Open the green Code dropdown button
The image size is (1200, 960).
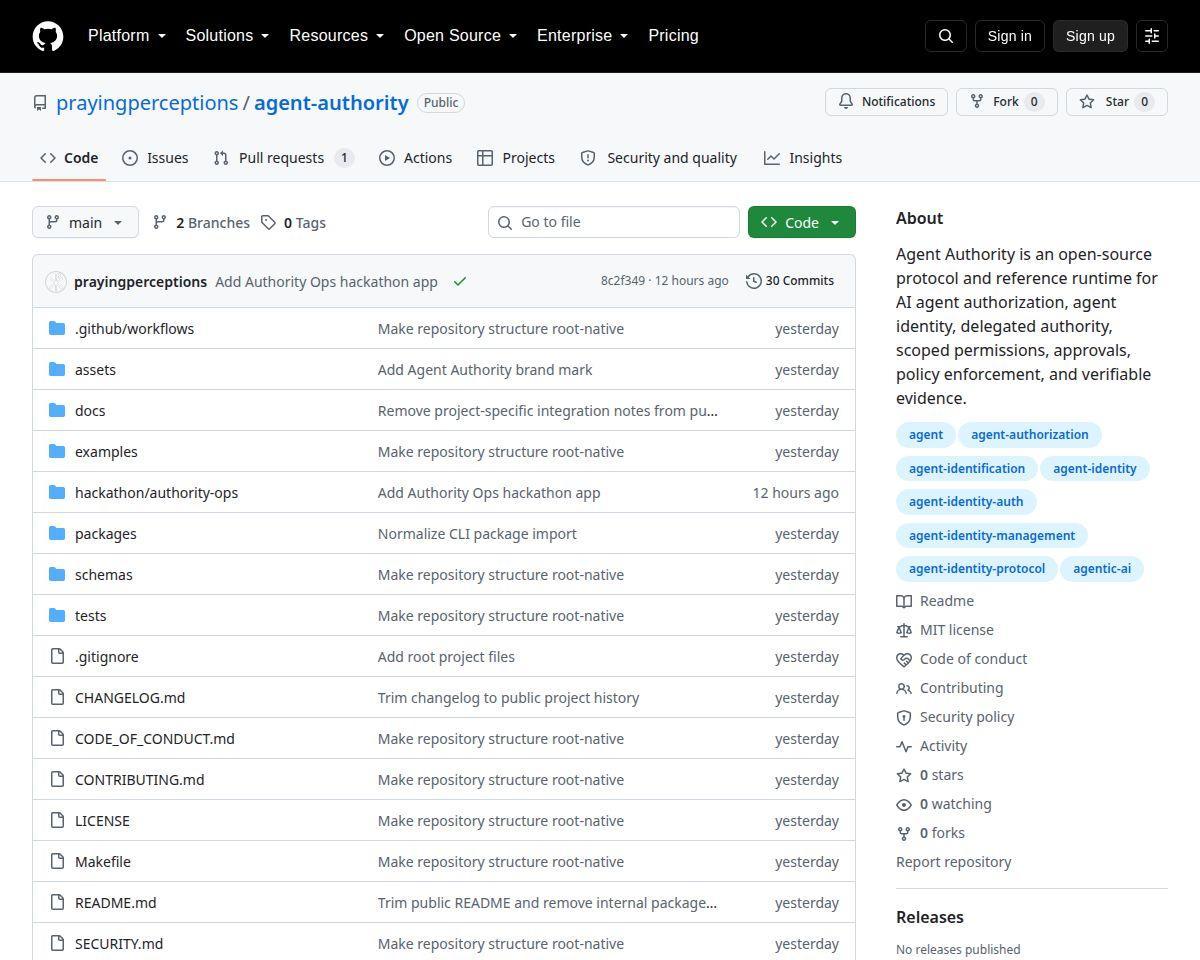coord(802,222)
